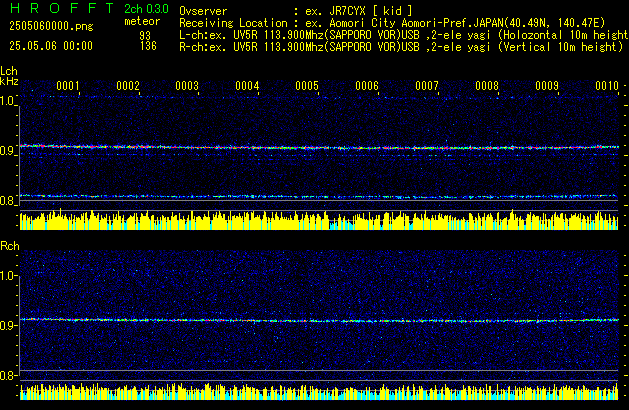
Task: Click the file name '2505060000.png'
Action: click(51, 26)
